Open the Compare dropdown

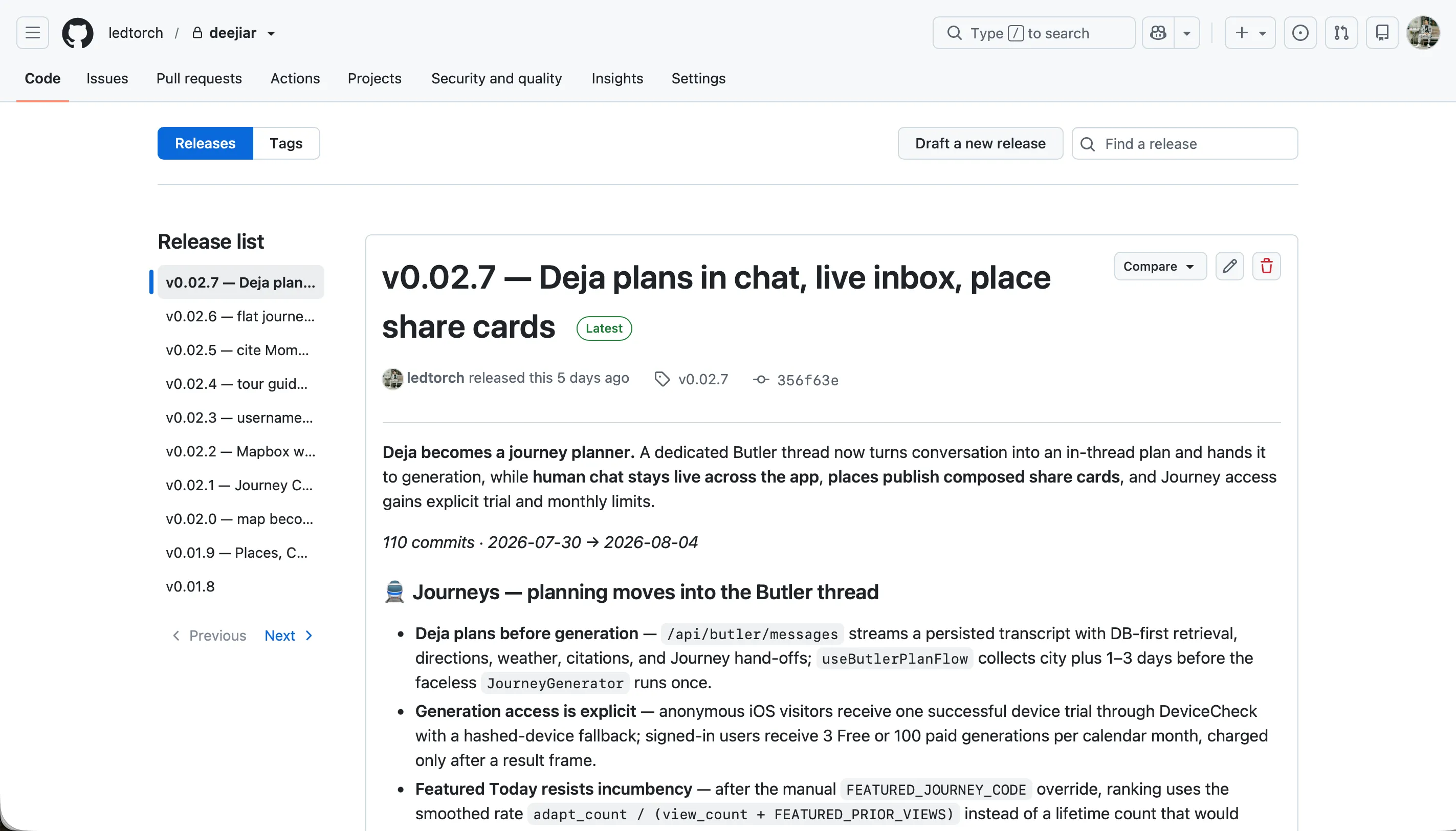1160,266
